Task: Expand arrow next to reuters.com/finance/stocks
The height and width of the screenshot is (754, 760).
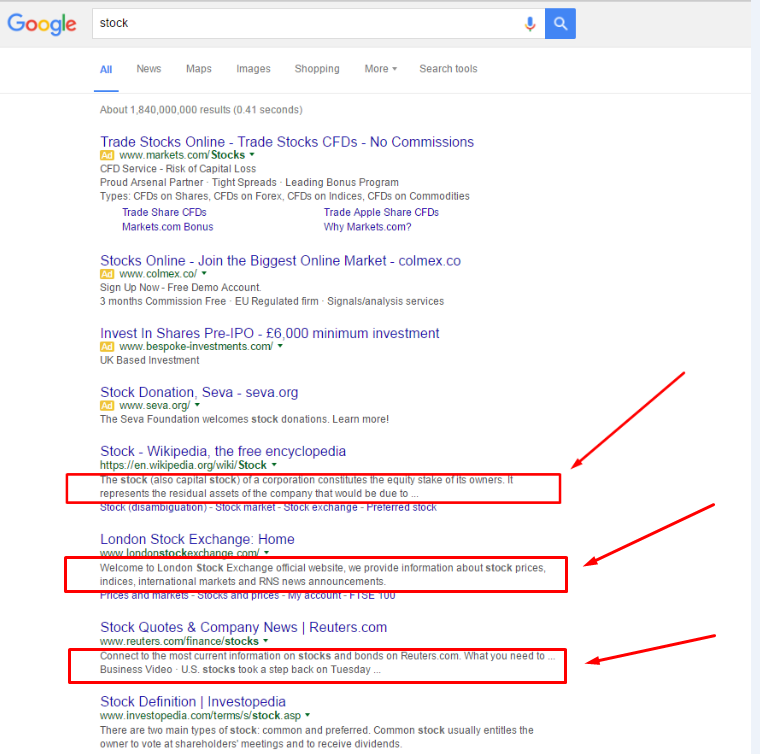Action: coord(266,641)
